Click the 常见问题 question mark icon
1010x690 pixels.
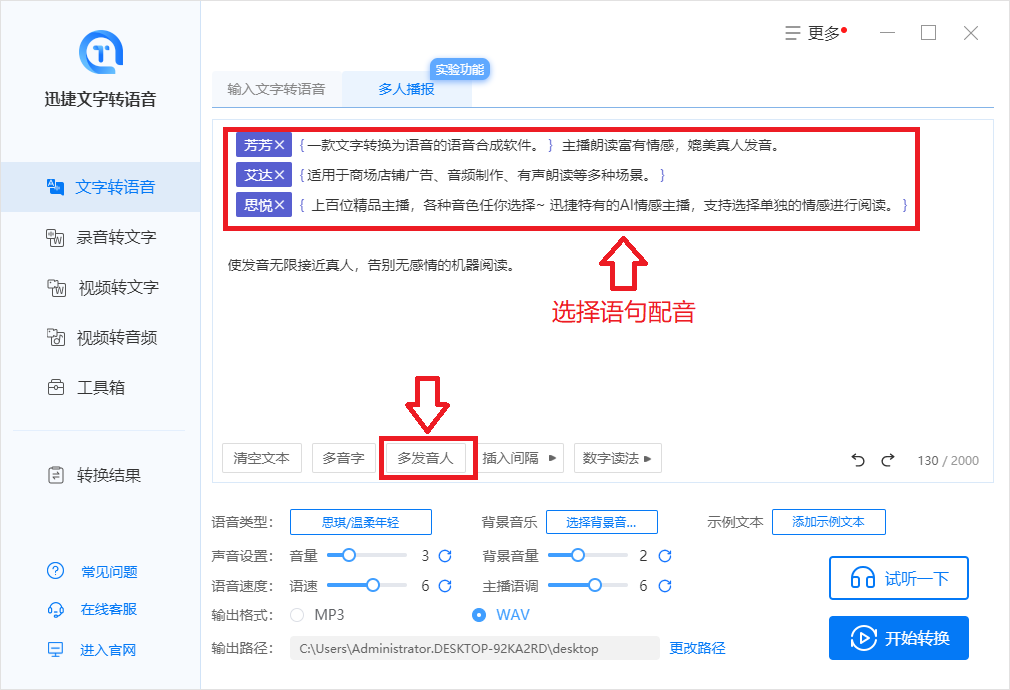click(x=55, y=571)
